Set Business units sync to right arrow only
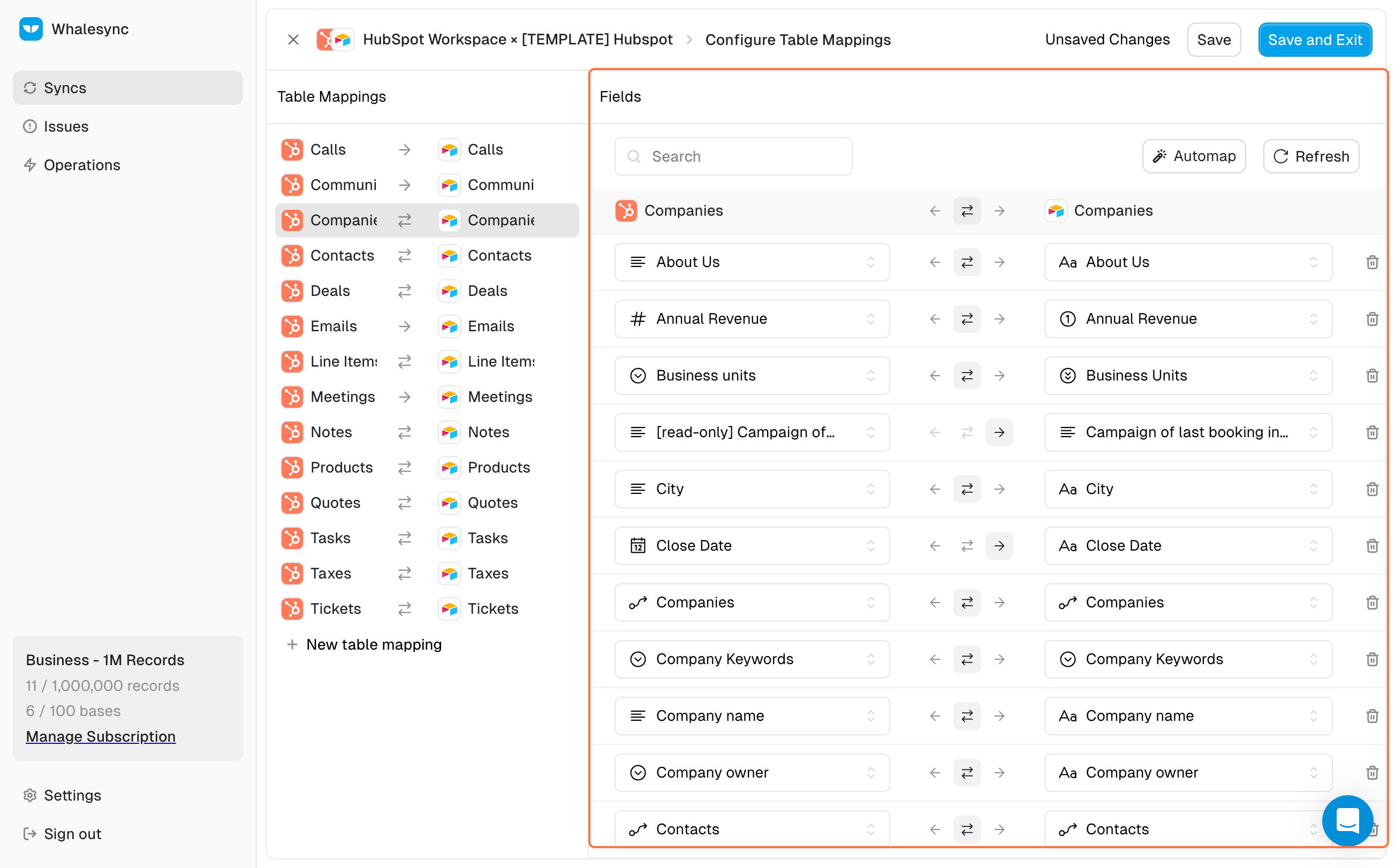This screenshot has width=1395, height=868. [999, 376]
